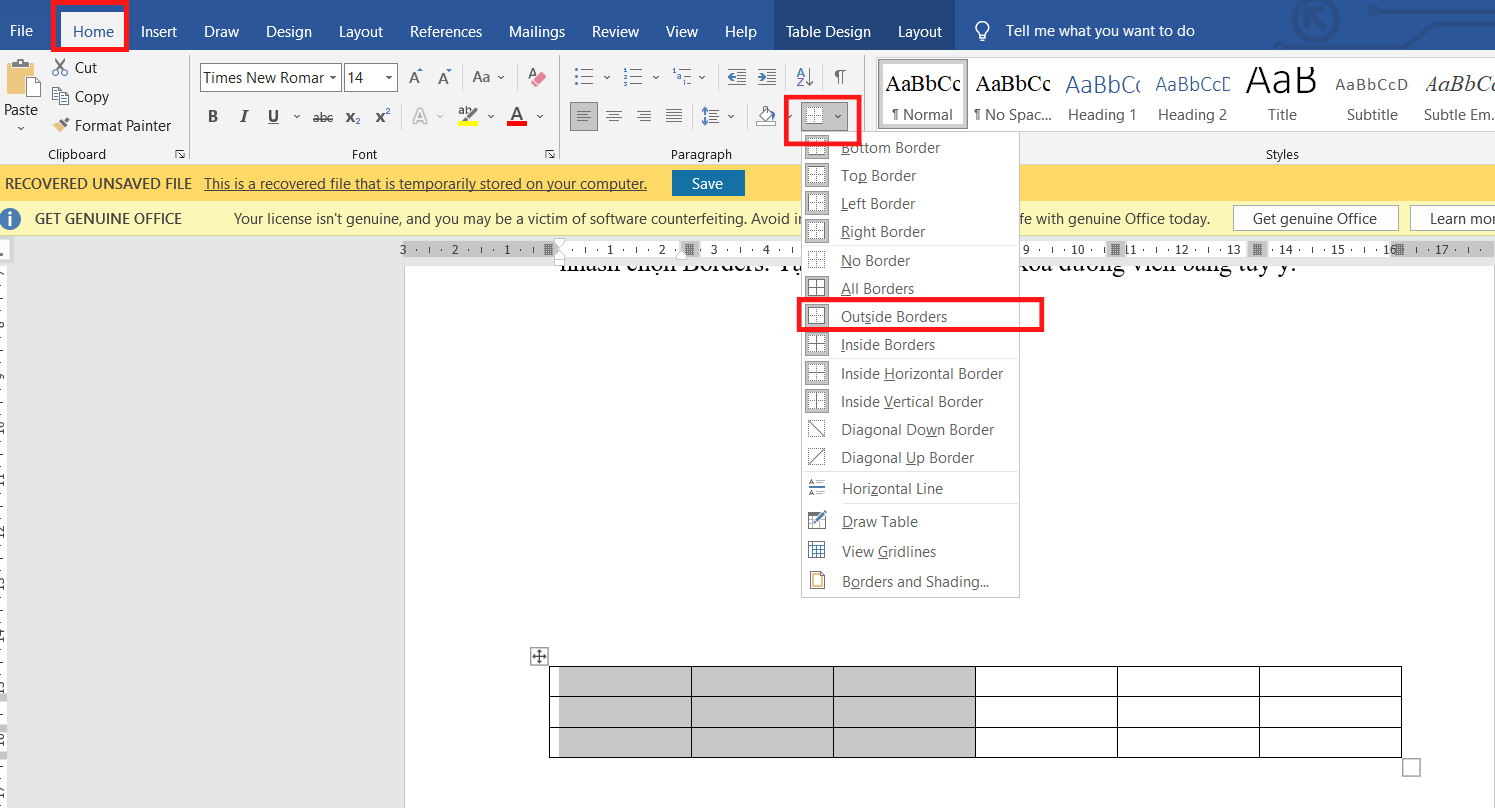Viewport: 1495px width, 808px height.
Task: Switch to the References tab
Action: coord(446,31)
